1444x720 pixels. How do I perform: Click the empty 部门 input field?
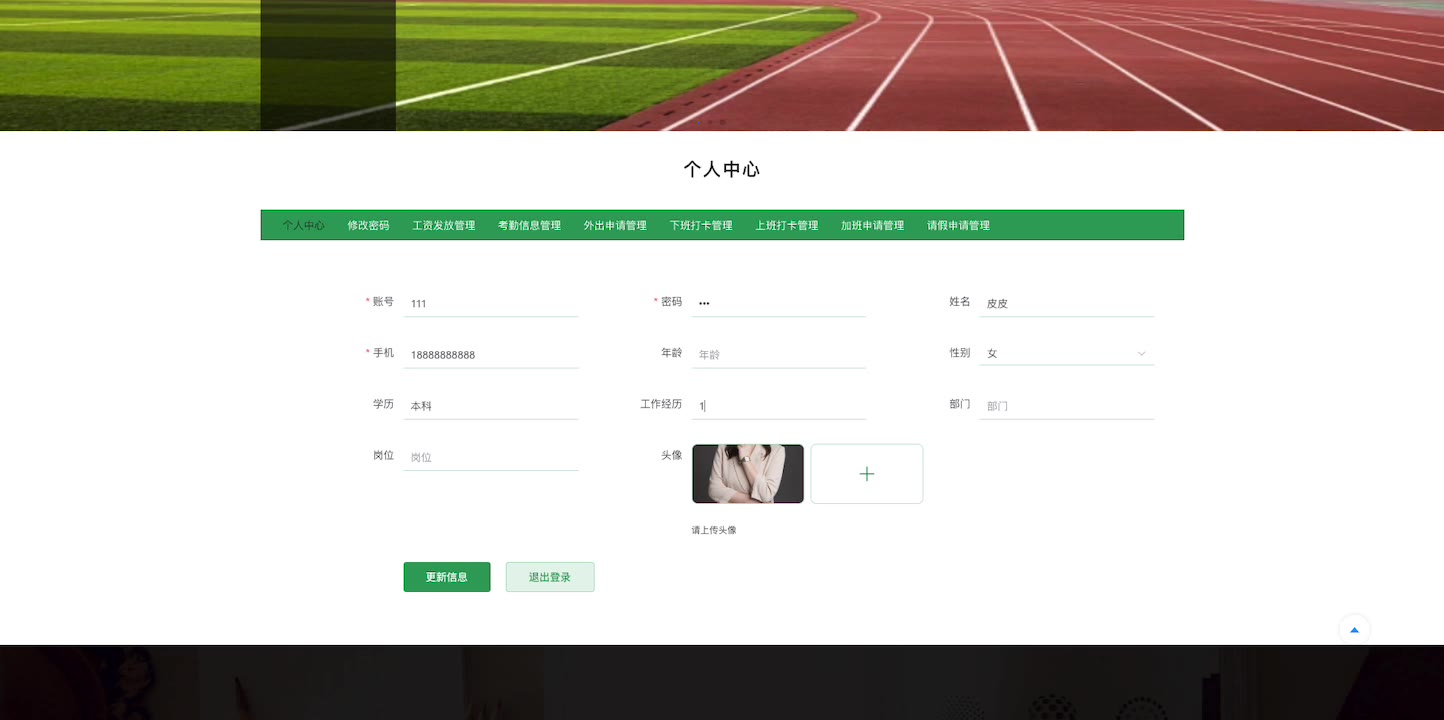[1067, 406]
